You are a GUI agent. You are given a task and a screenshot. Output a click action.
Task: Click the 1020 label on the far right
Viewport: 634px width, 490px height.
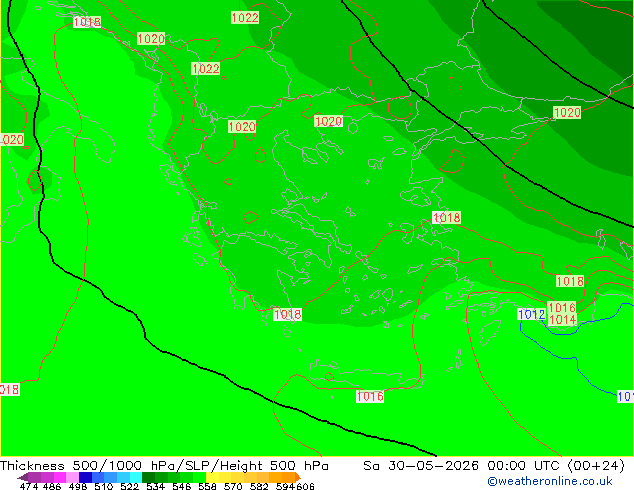(567, 112)
